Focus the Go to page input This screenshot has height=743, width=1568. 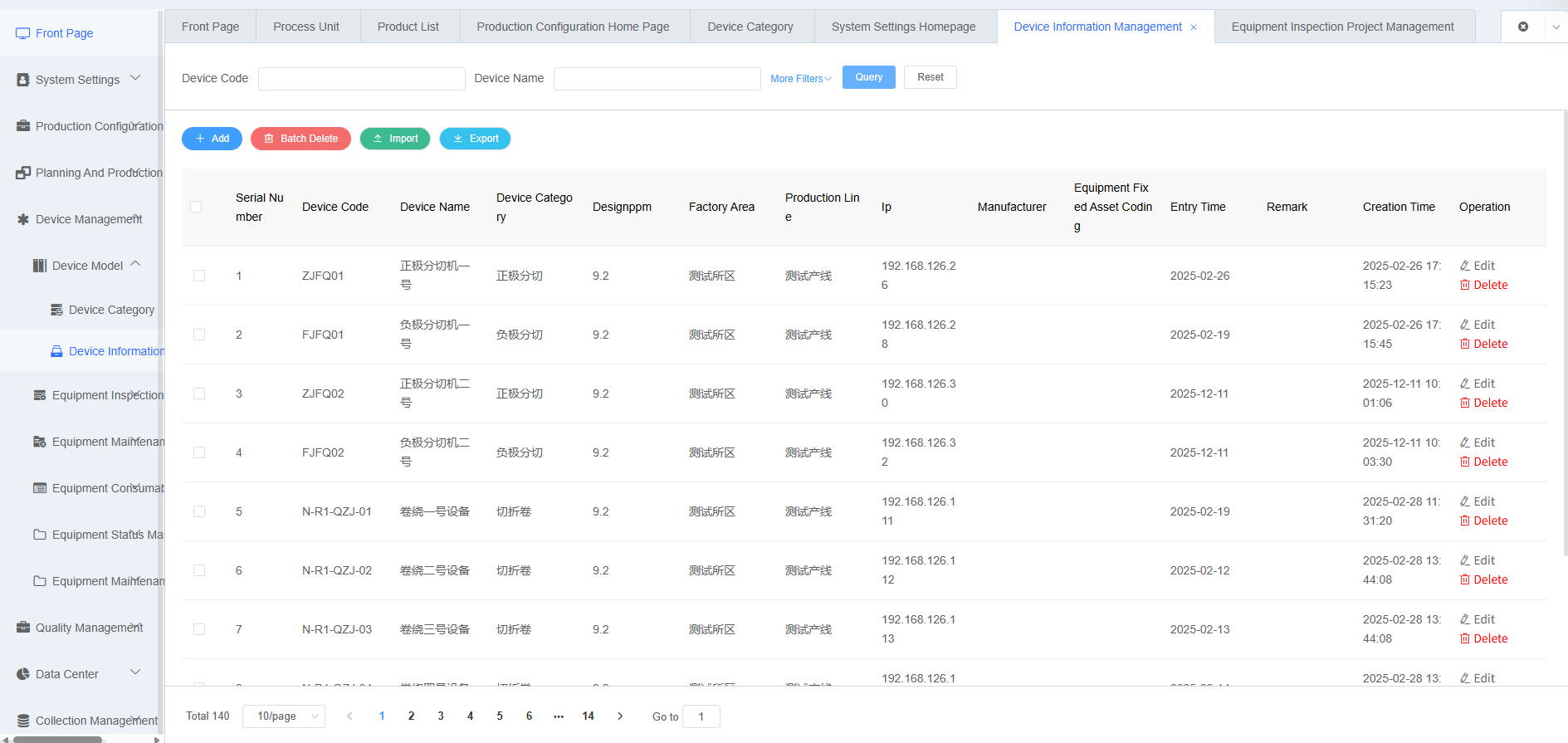click(x=701, y=716)
